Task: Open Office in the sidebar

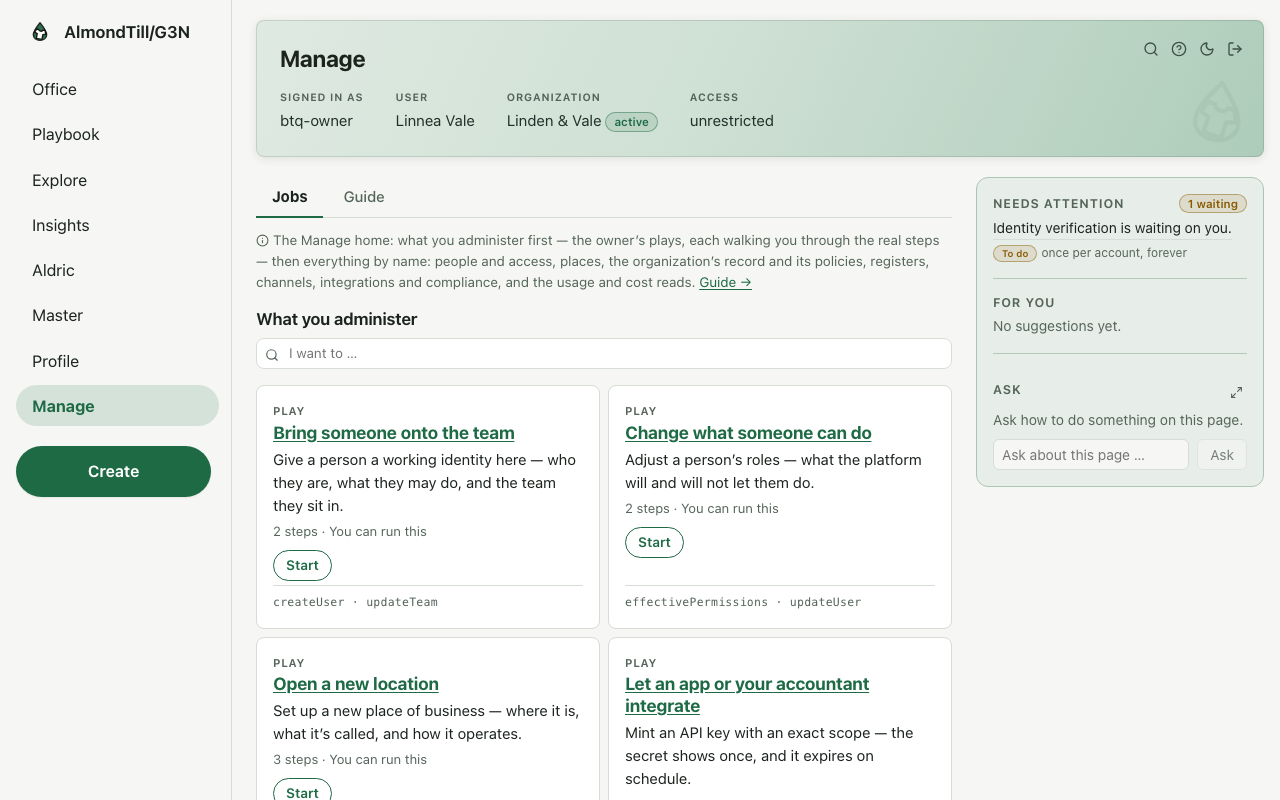Action: (117, 89)
